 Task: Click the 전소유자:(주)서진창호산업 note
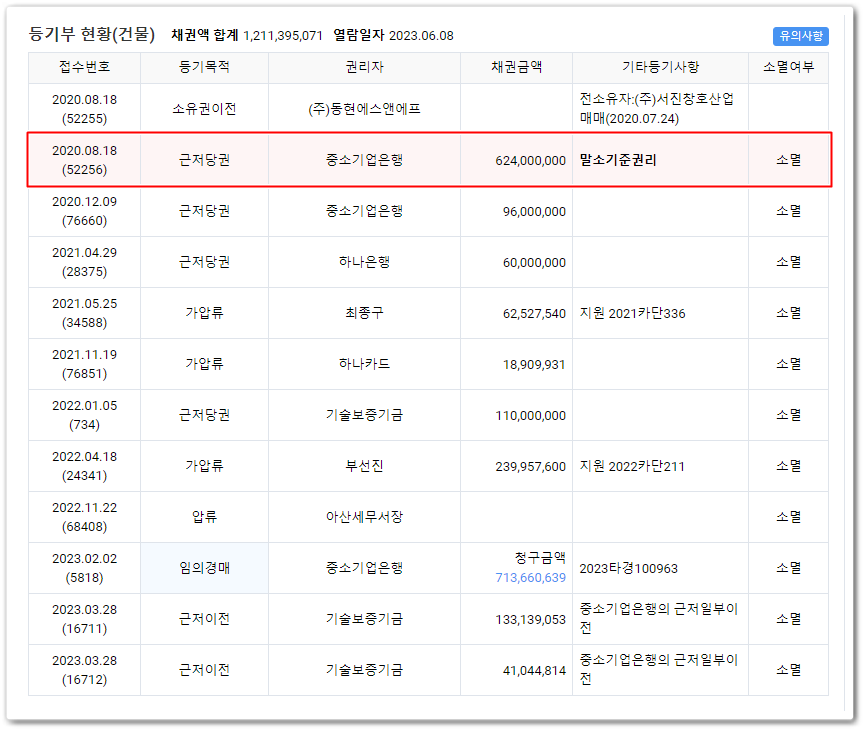[x=657, y=99]
